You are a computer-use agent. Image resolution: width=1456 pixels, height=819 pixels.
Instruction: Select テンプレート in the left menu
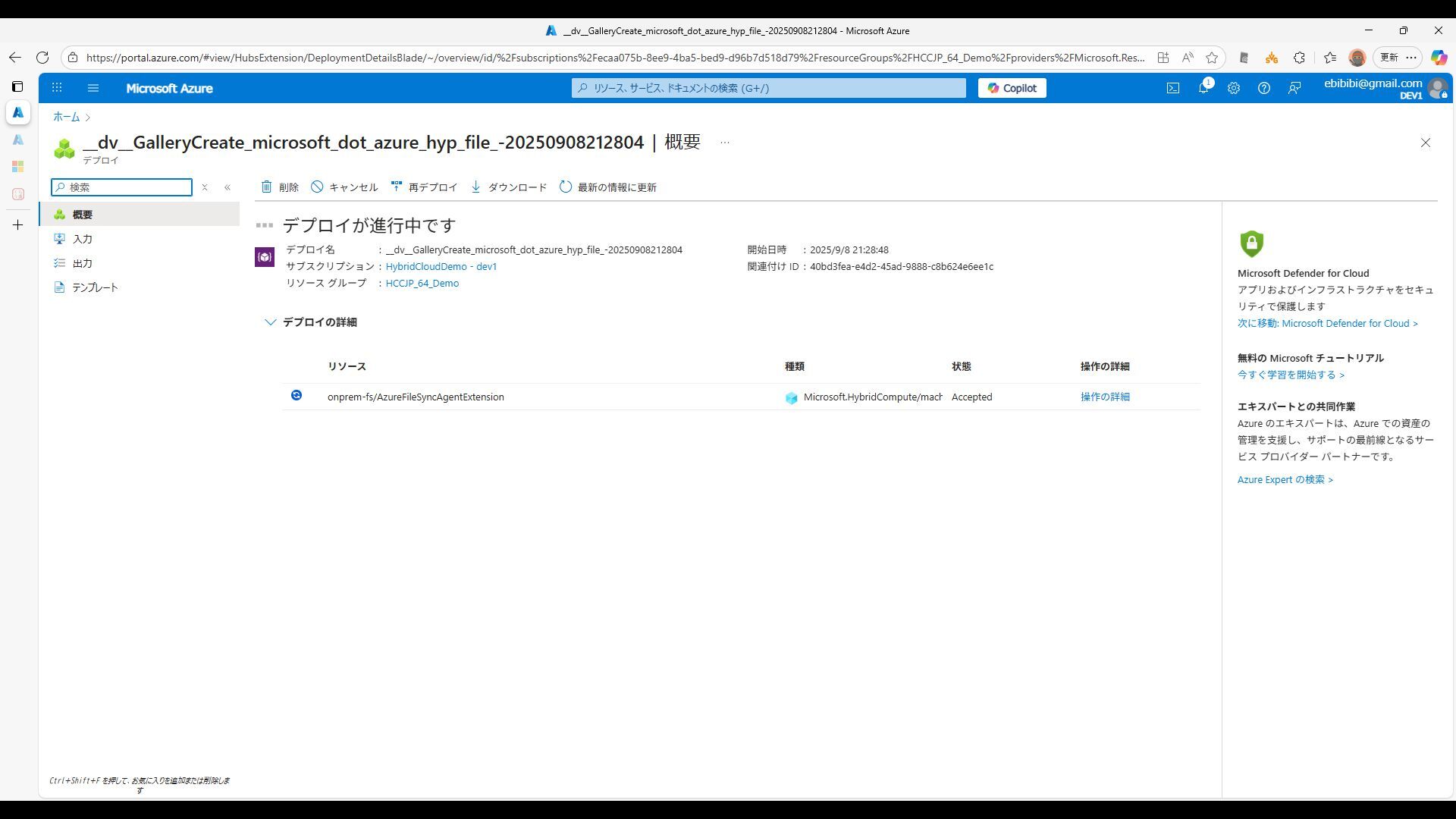140,287
